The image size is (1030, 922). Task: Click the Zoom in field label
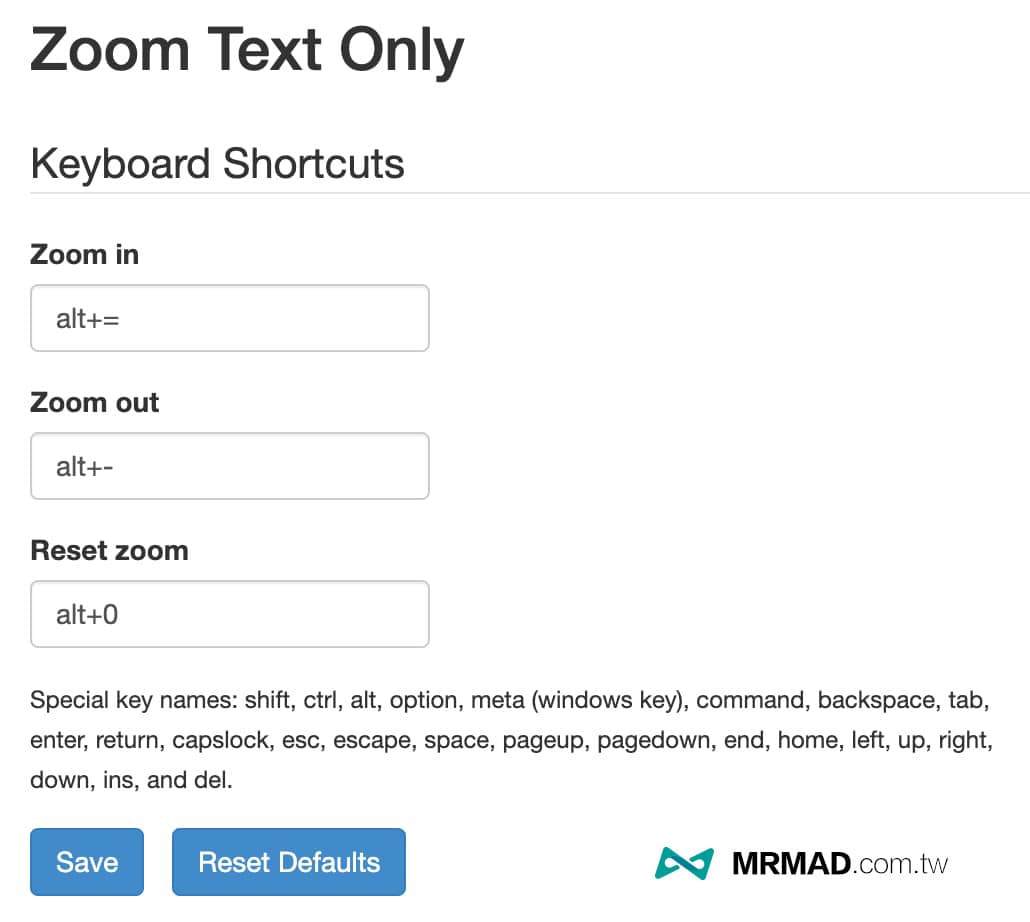85,255
